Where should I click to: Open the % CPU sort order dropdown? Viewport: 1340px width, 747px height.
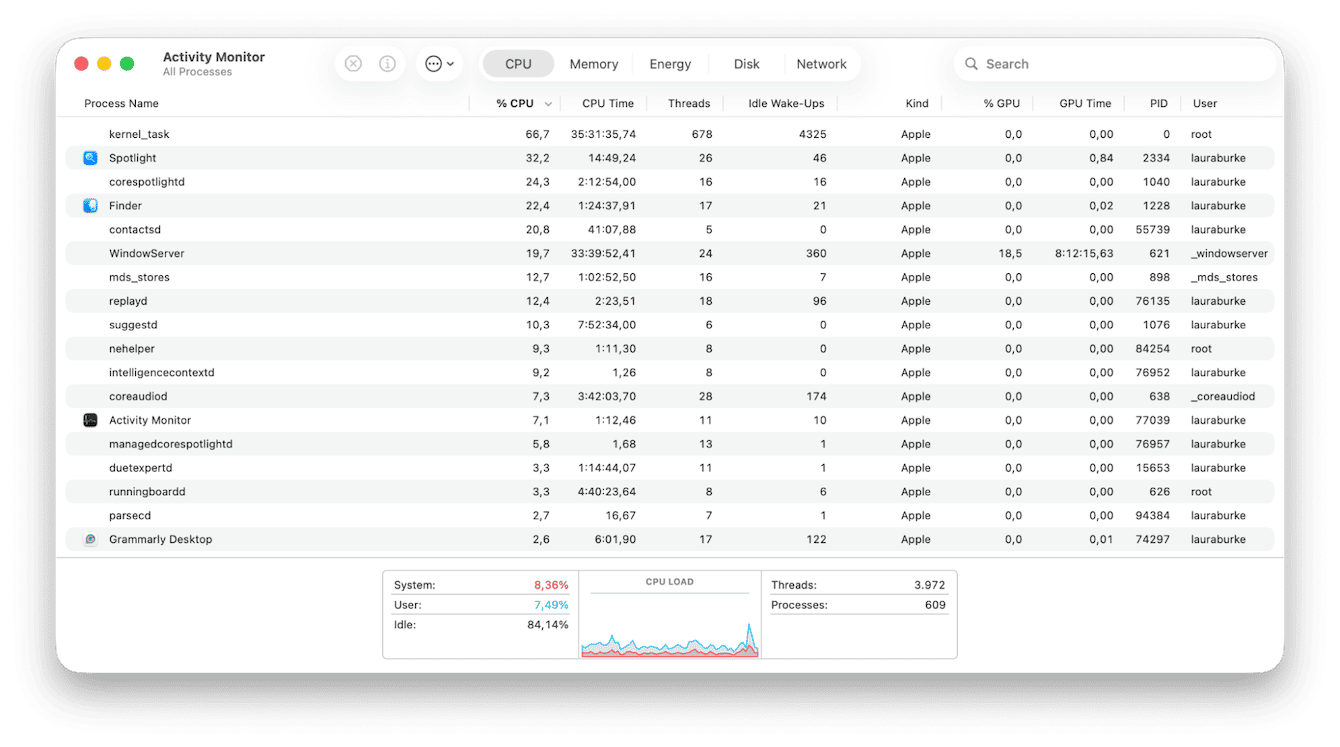click(x=548, y=103)
